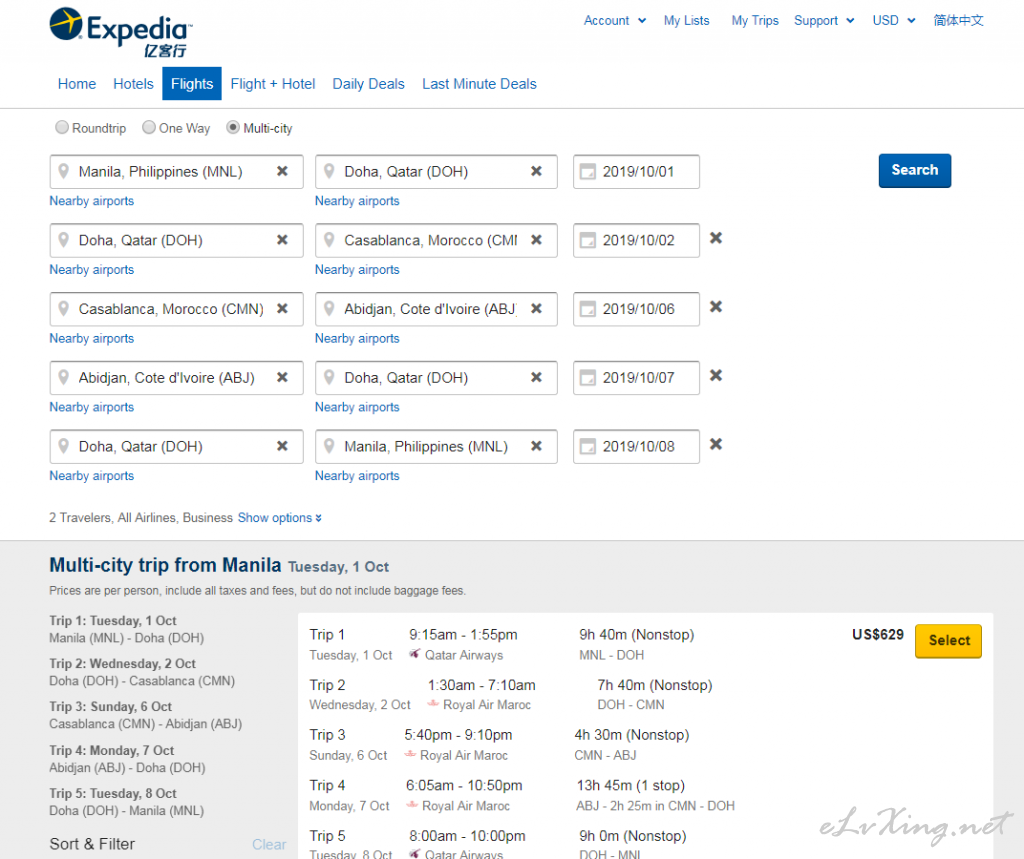Go to the Home tab

(77, 84)
